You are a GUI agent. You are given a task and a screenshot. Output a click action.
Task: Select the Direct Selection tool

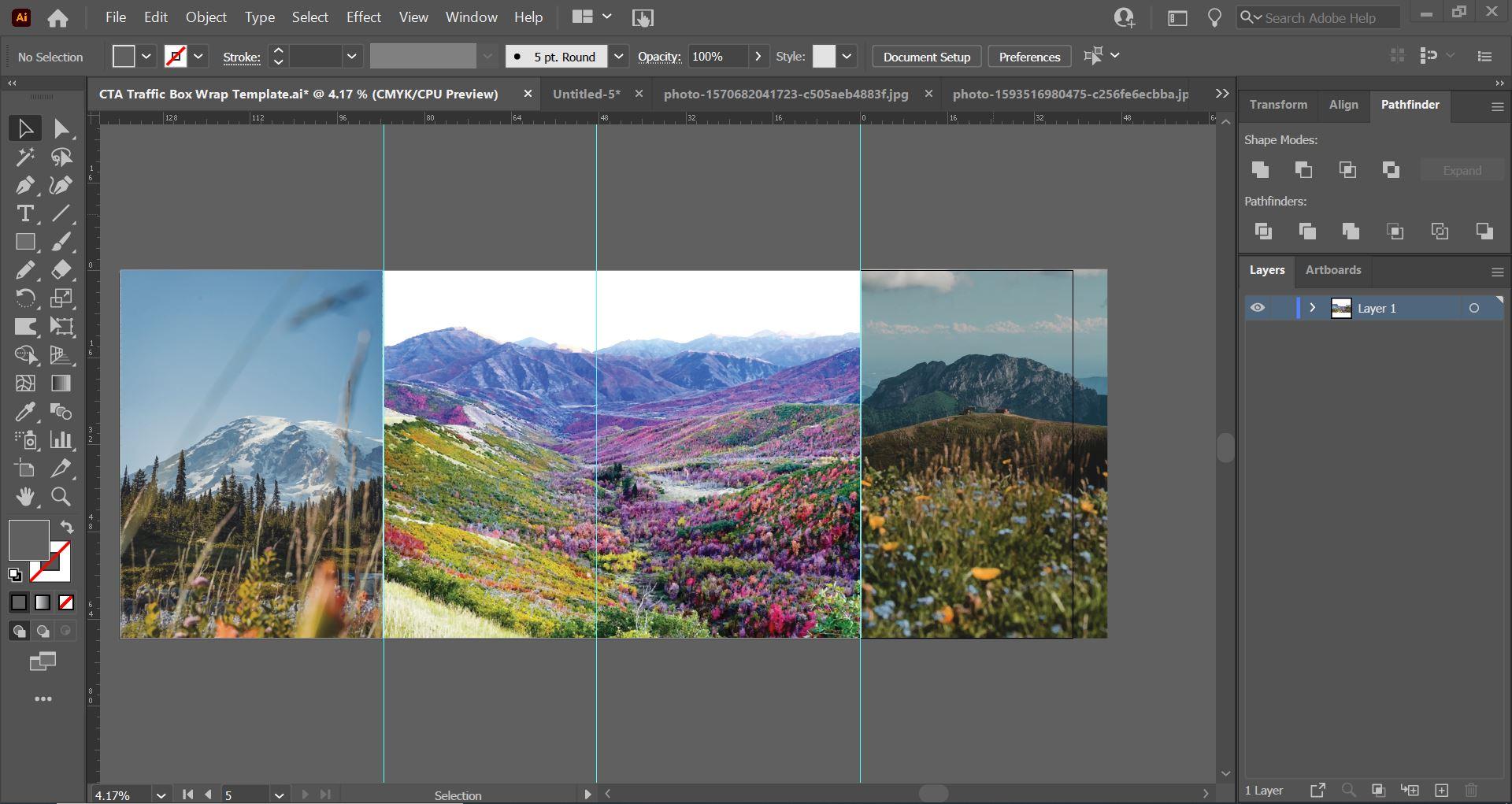(61, 128)
